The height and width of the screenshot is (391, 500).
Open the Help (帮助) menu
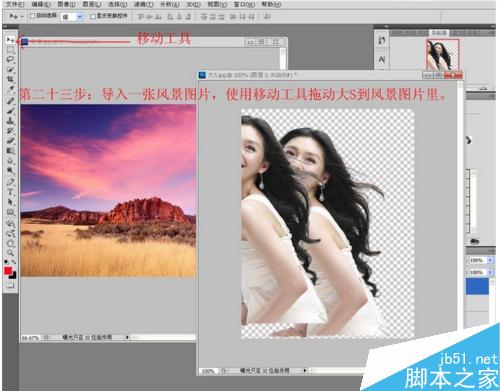point(271,4)
